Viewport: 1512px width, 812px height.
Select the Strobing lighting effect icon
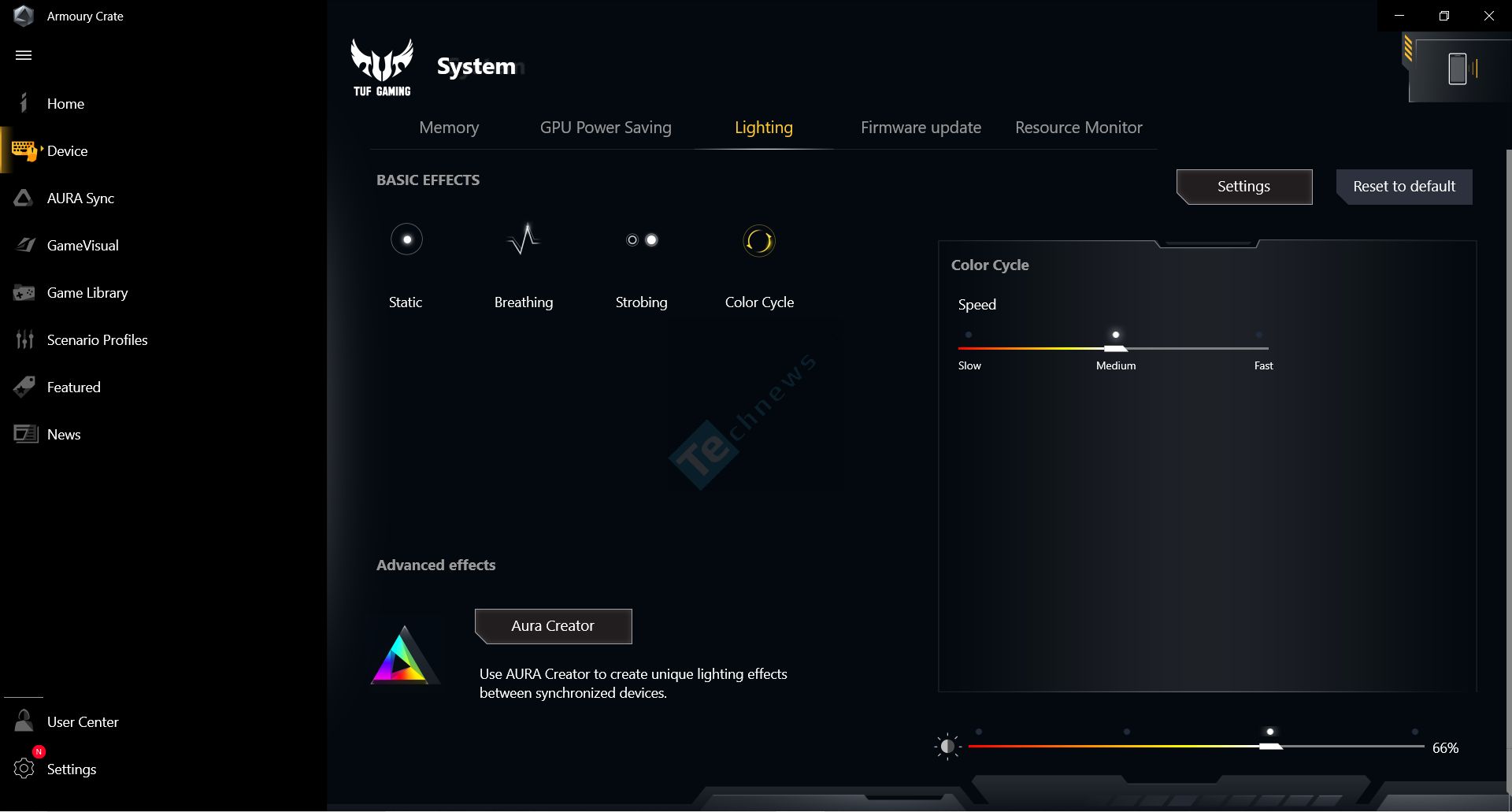click(x=642, y=240)
